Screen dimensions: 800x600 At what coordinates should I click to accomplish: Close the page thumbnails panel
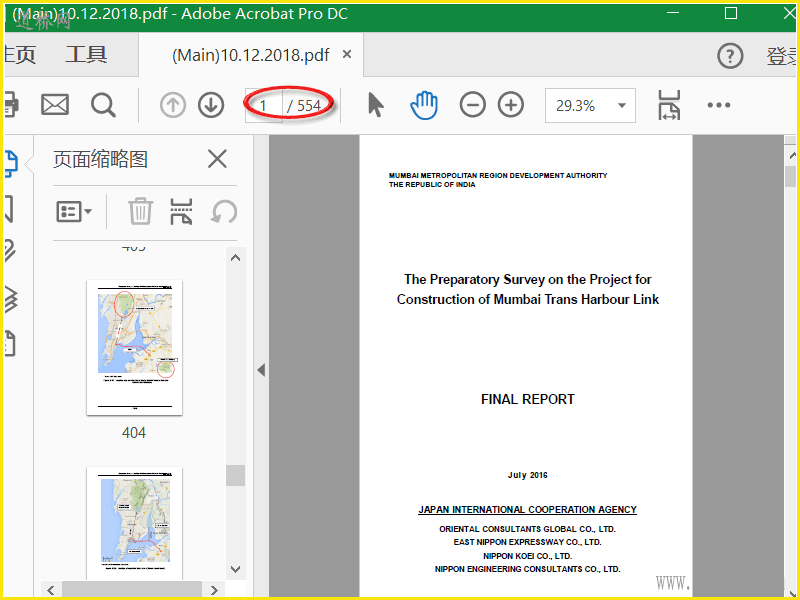point(217,159)
